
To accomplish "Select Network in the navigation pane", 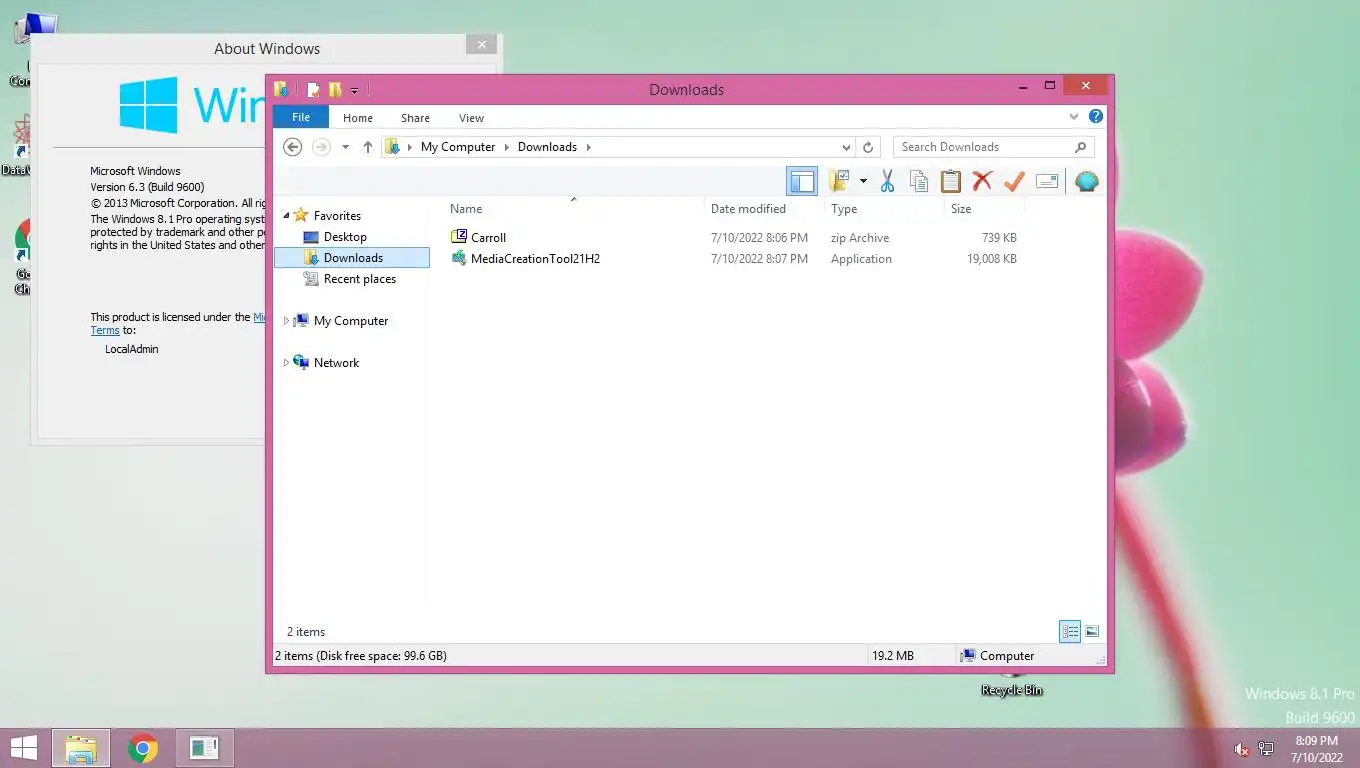I will [x=336, y=363].
